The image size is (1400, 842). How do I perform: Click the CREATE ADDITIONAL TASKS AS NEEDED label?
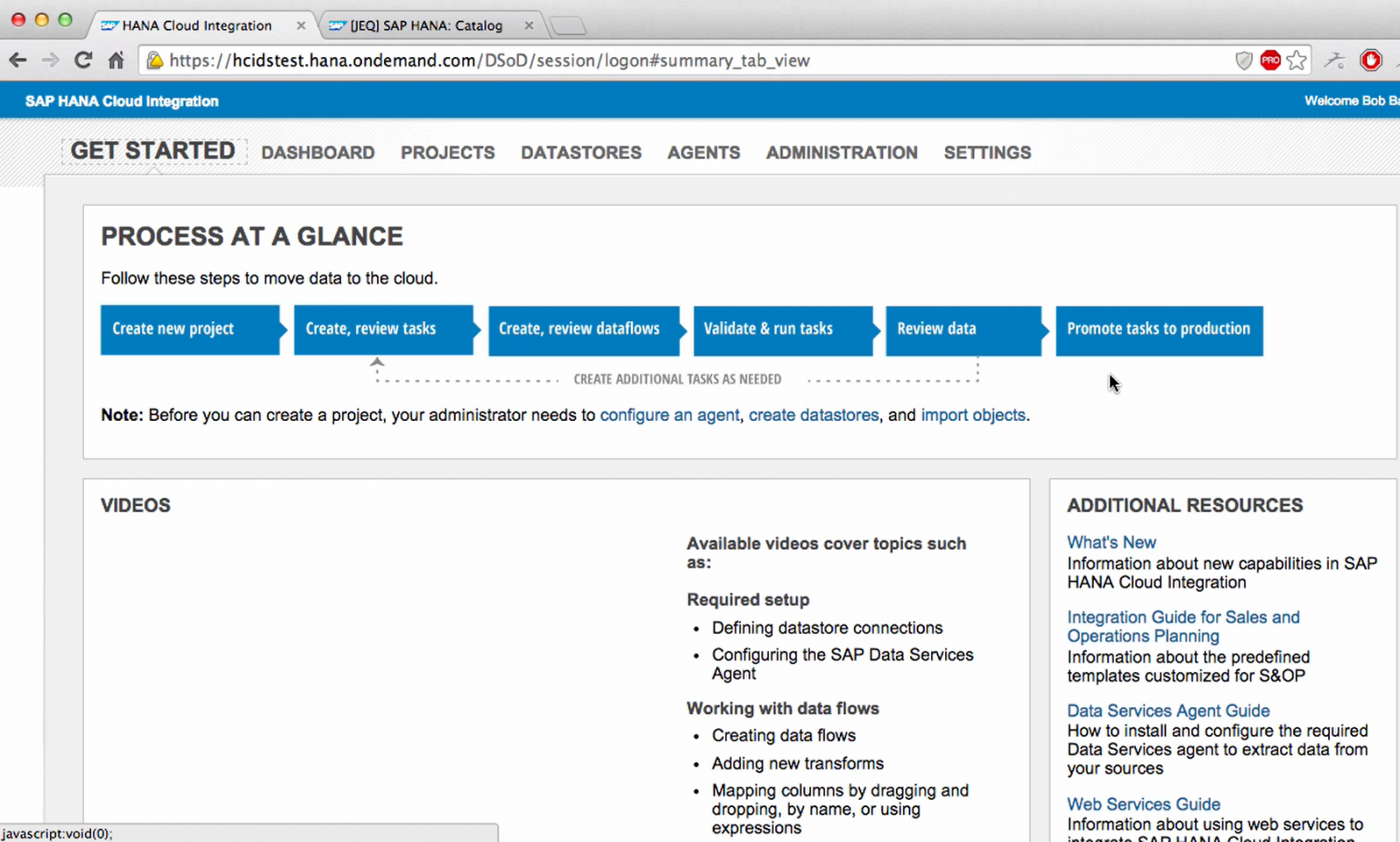pyautogui.click(x=677, y=379)
